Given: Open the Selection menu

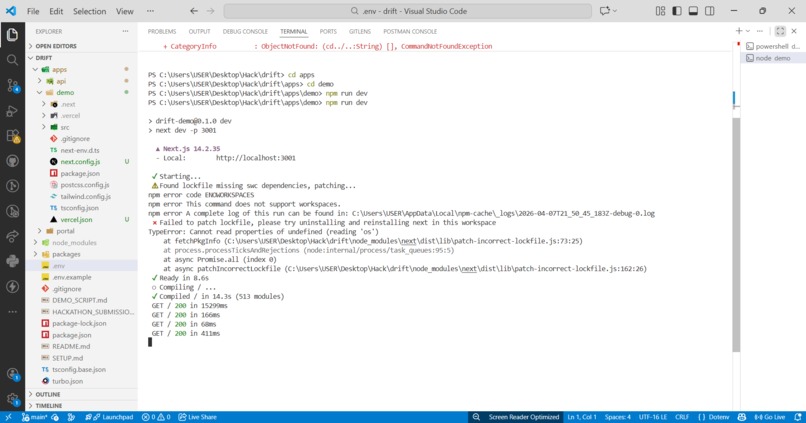Looking at the screenshot, I should click(x=89, y=11).
